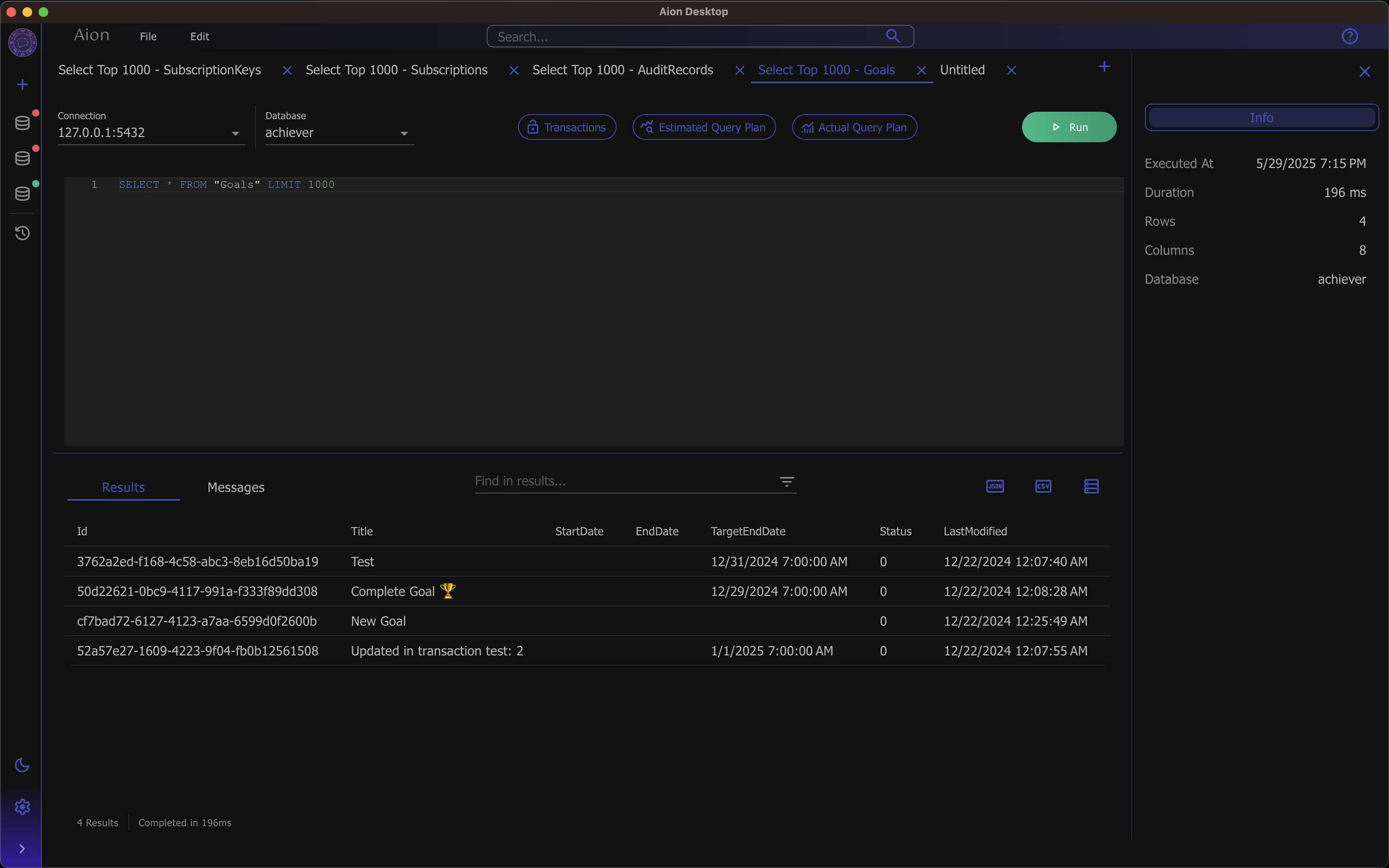Run the query with the Run button
1389x868 pixels.
[x=1069, y=127]
